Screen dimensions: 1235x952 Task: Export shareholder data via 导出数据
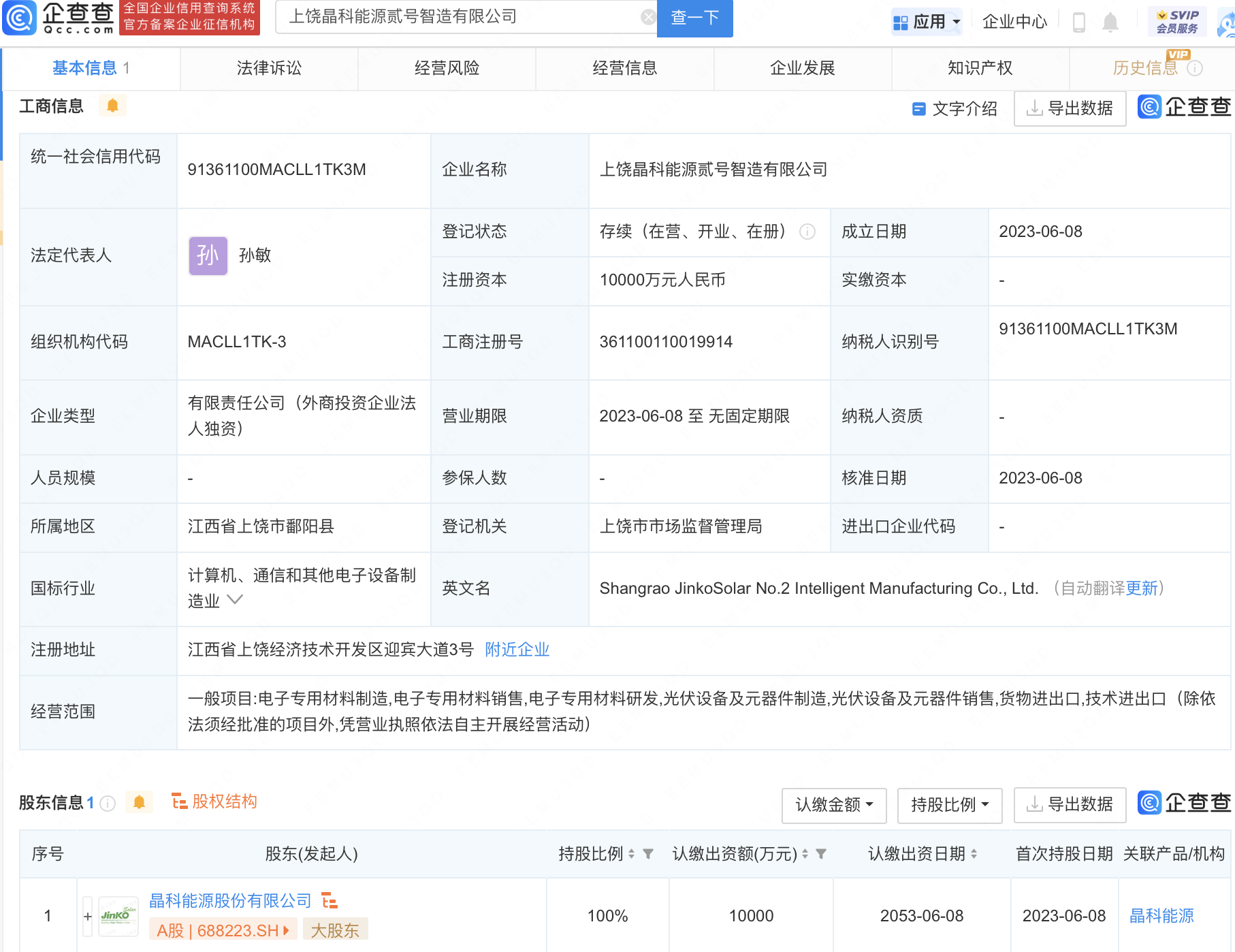pyautogui.click(x=1070, y=805)
